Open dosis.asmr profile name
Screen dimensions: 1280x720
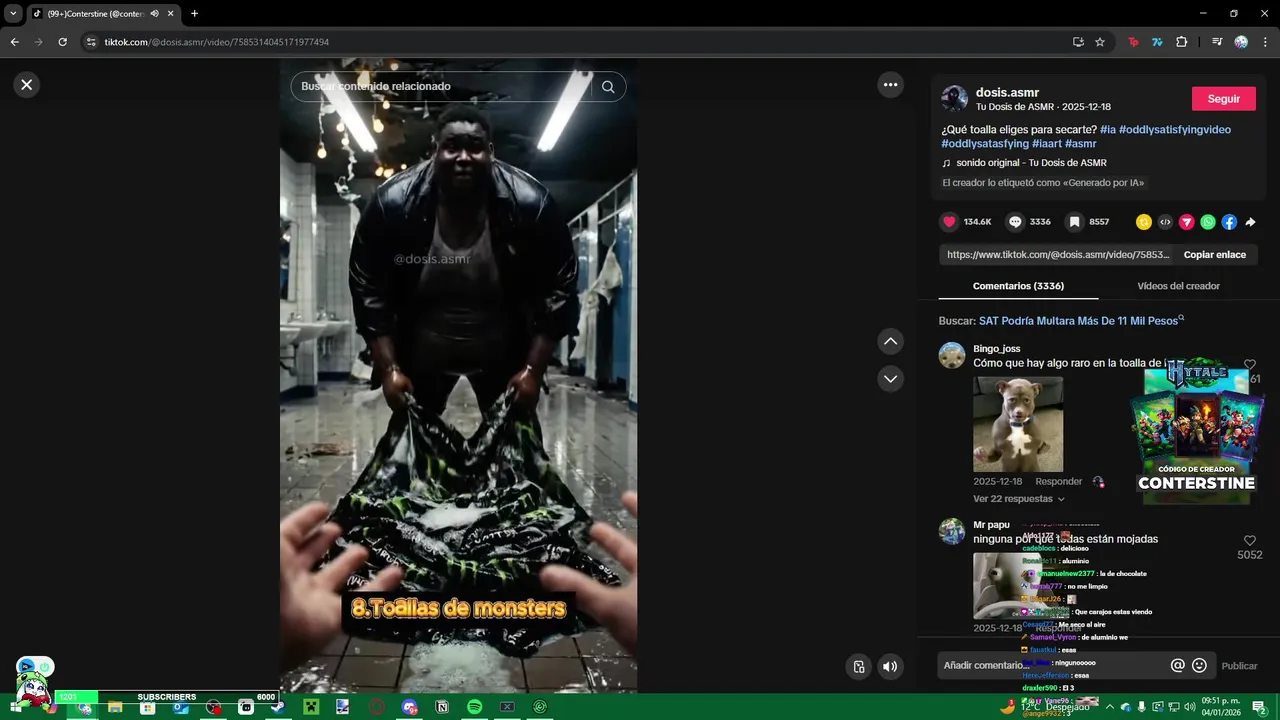click(x=1007, y=92)
